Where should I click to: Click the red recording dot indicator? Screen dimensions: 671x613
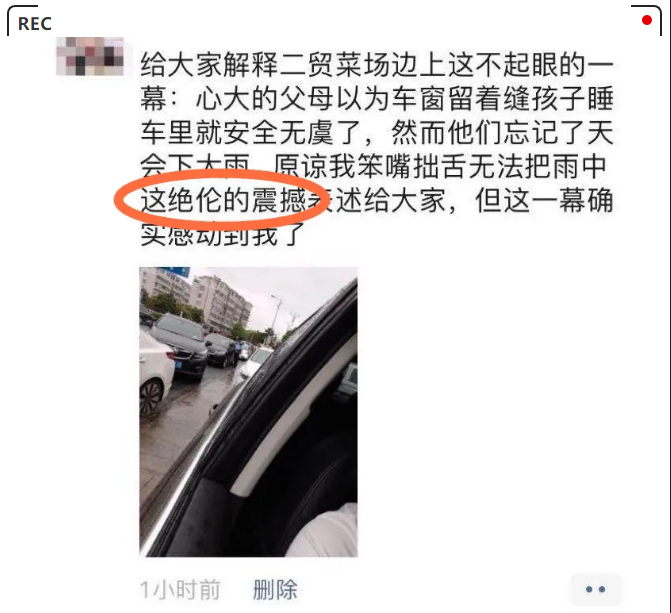tap(647, 20)
